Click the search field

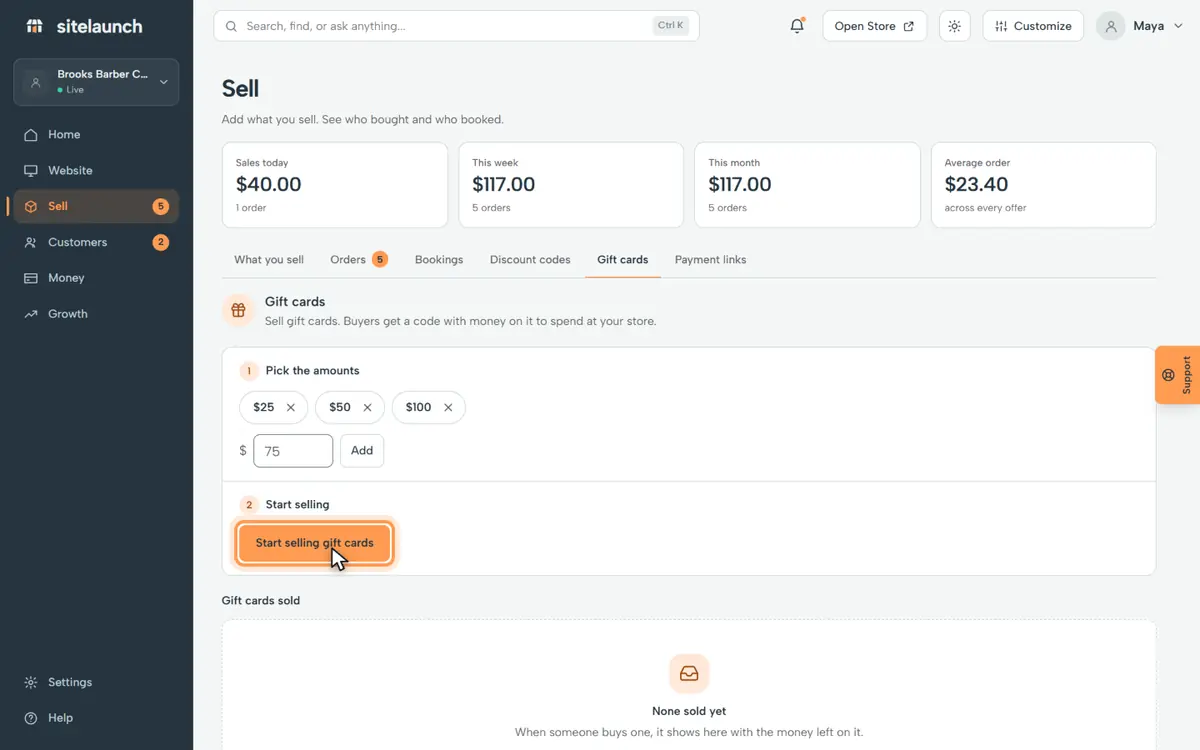pyautogui.click(x=456, y=26)
